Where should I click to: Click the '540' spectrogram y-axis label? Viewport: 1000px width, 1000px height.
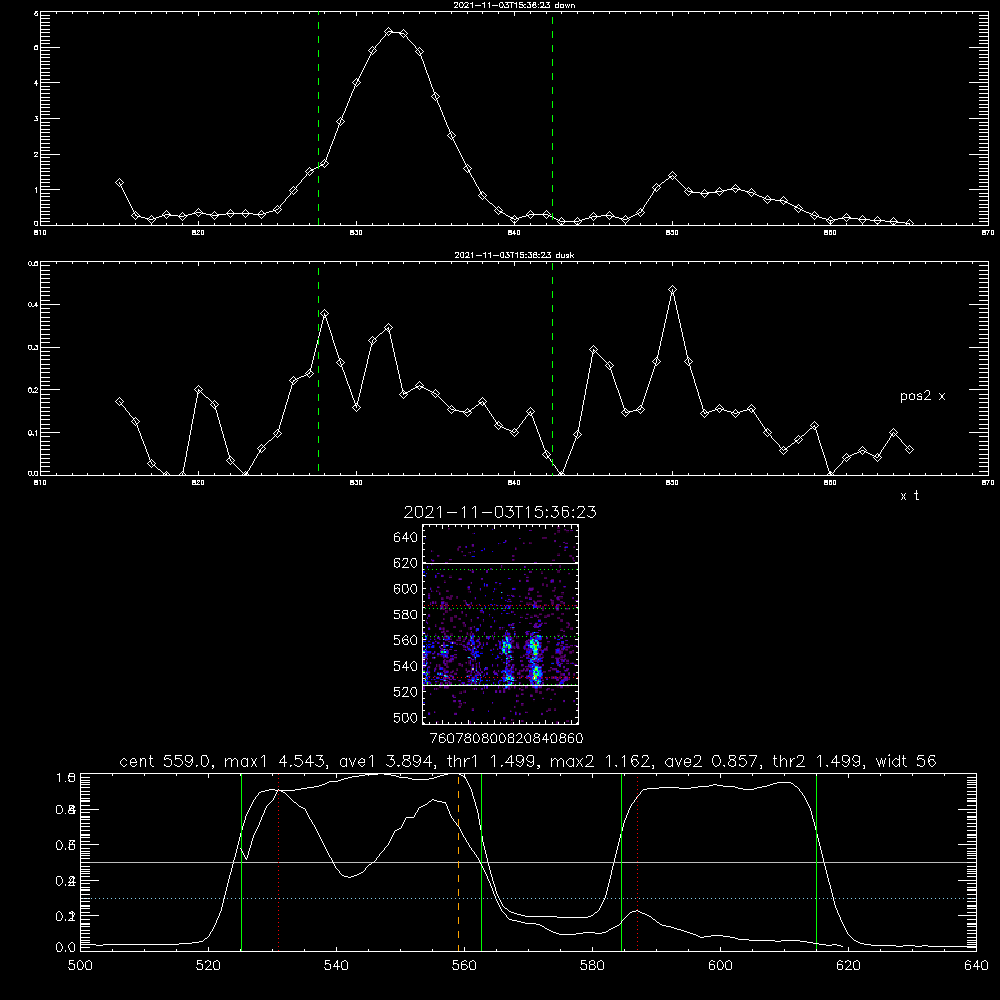pos(405,666)
